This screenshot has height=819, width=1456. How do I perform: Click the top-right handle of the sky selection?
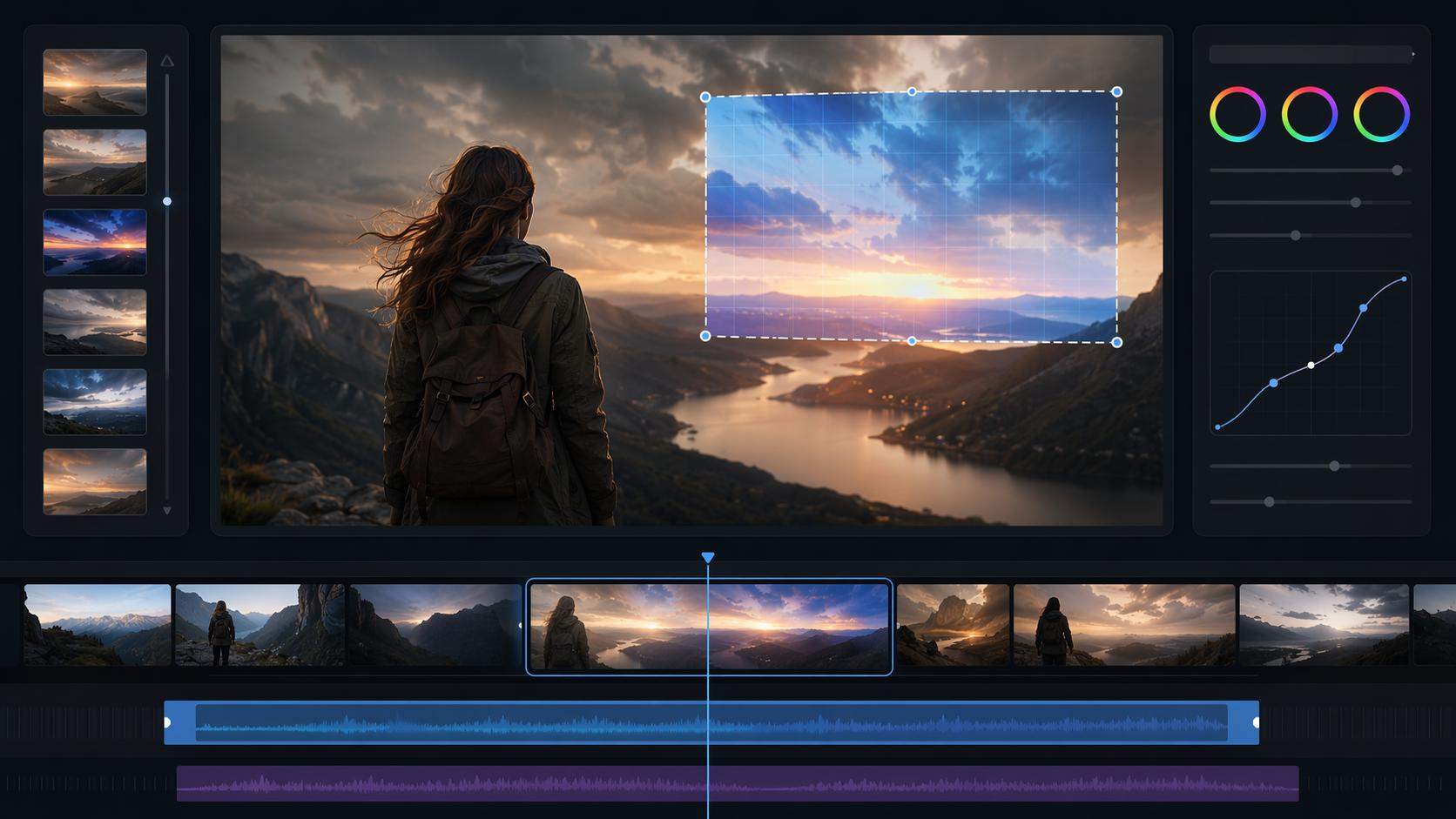tap(1117, 91)
